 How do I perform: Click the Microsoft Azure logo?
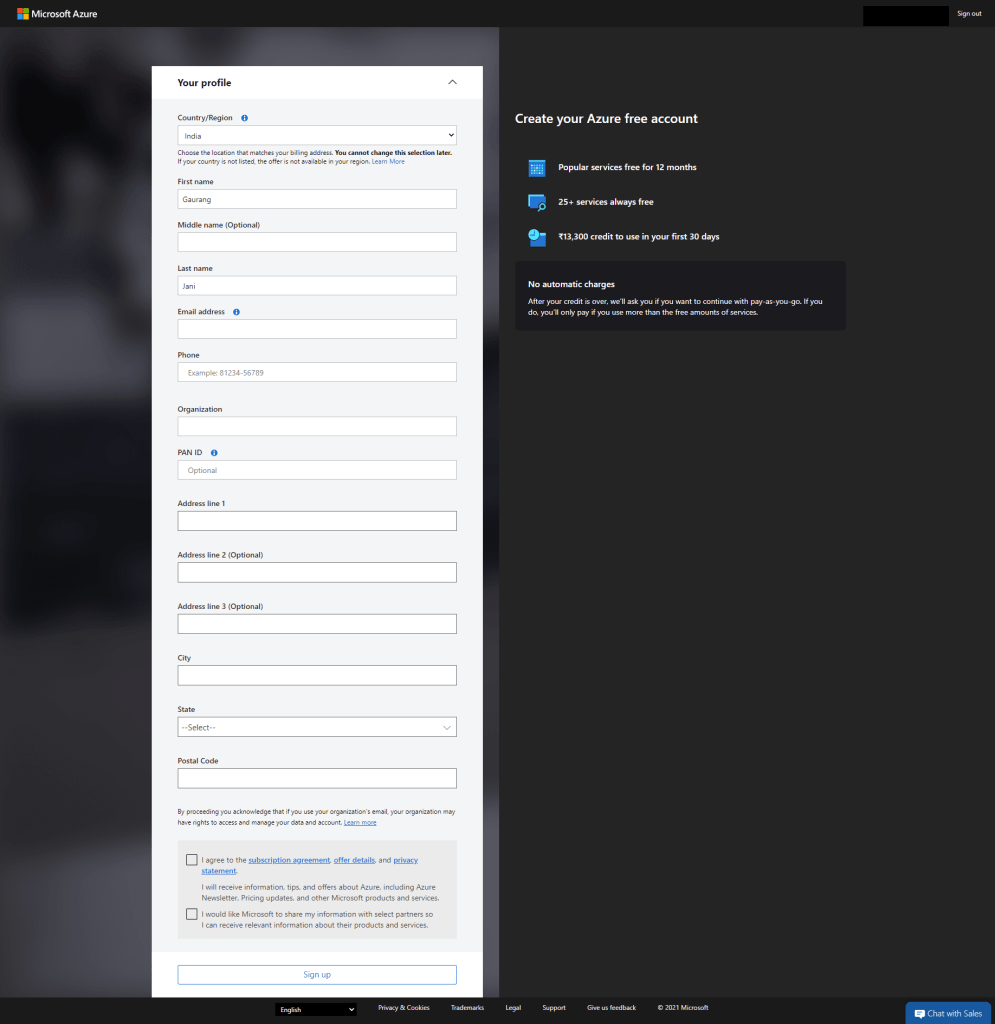(x=57, y=14)
